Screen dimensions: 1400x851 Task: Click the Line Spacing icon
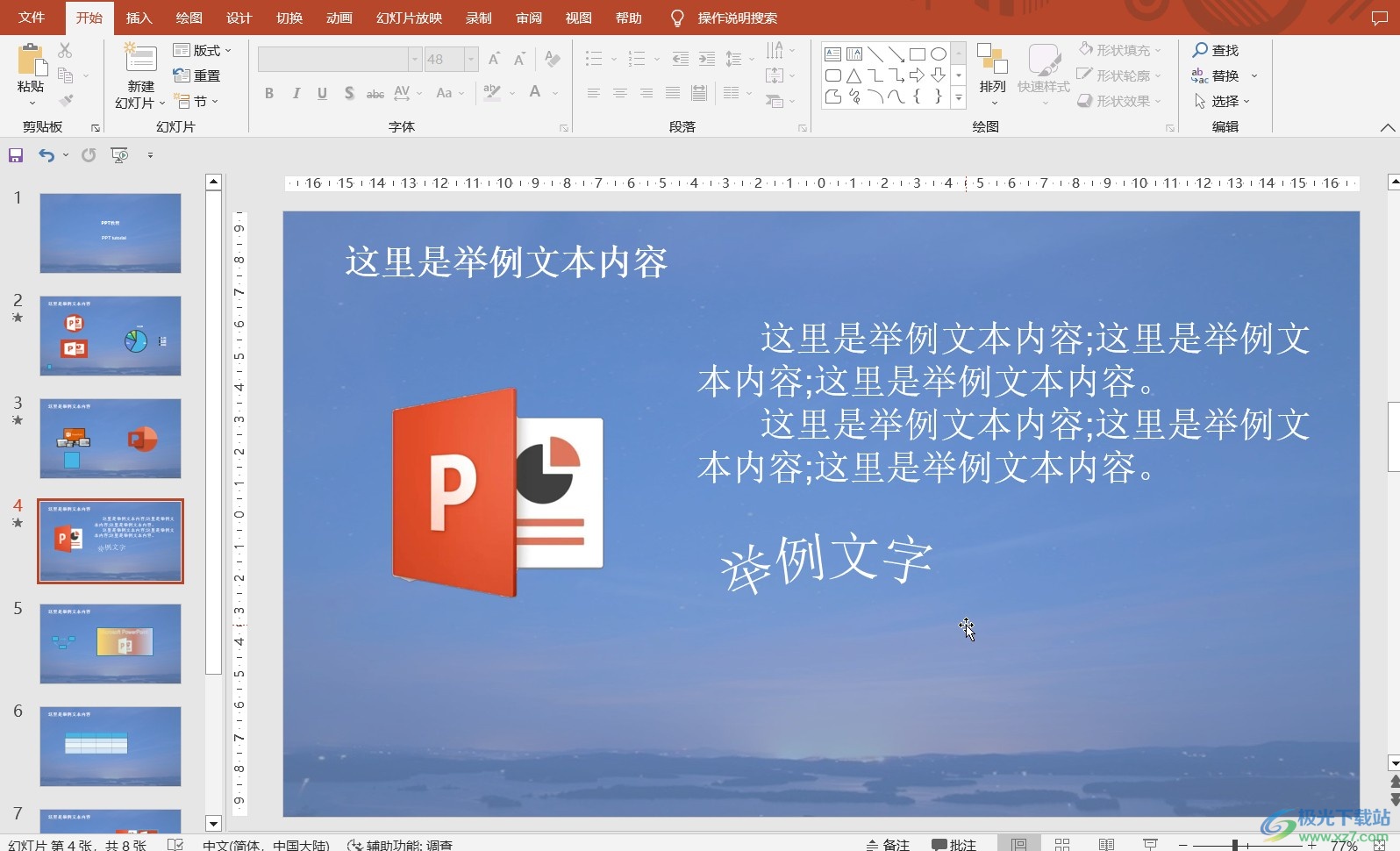734,59
